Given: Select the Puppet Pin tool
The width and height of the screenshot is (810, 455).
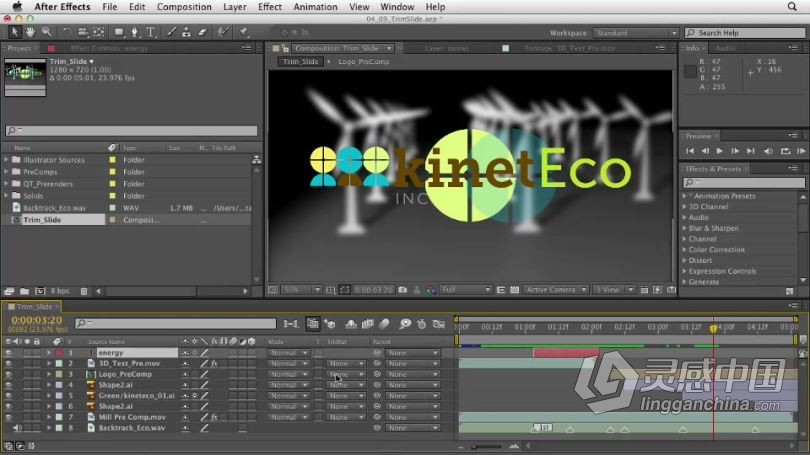Looking at the screenshot, I should pyautogui.click(x=243, y=32).
